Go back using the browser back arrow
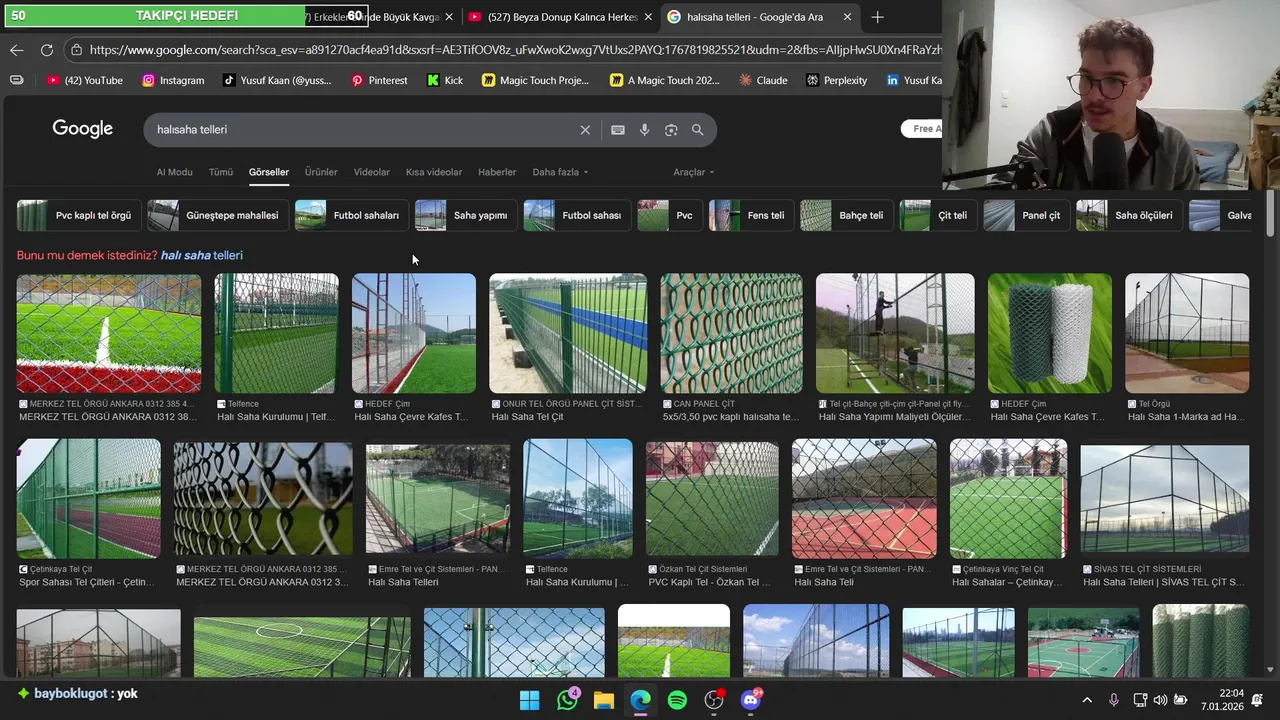The width and height of the screenshot is (1280, 720). (x=17, y=49)
